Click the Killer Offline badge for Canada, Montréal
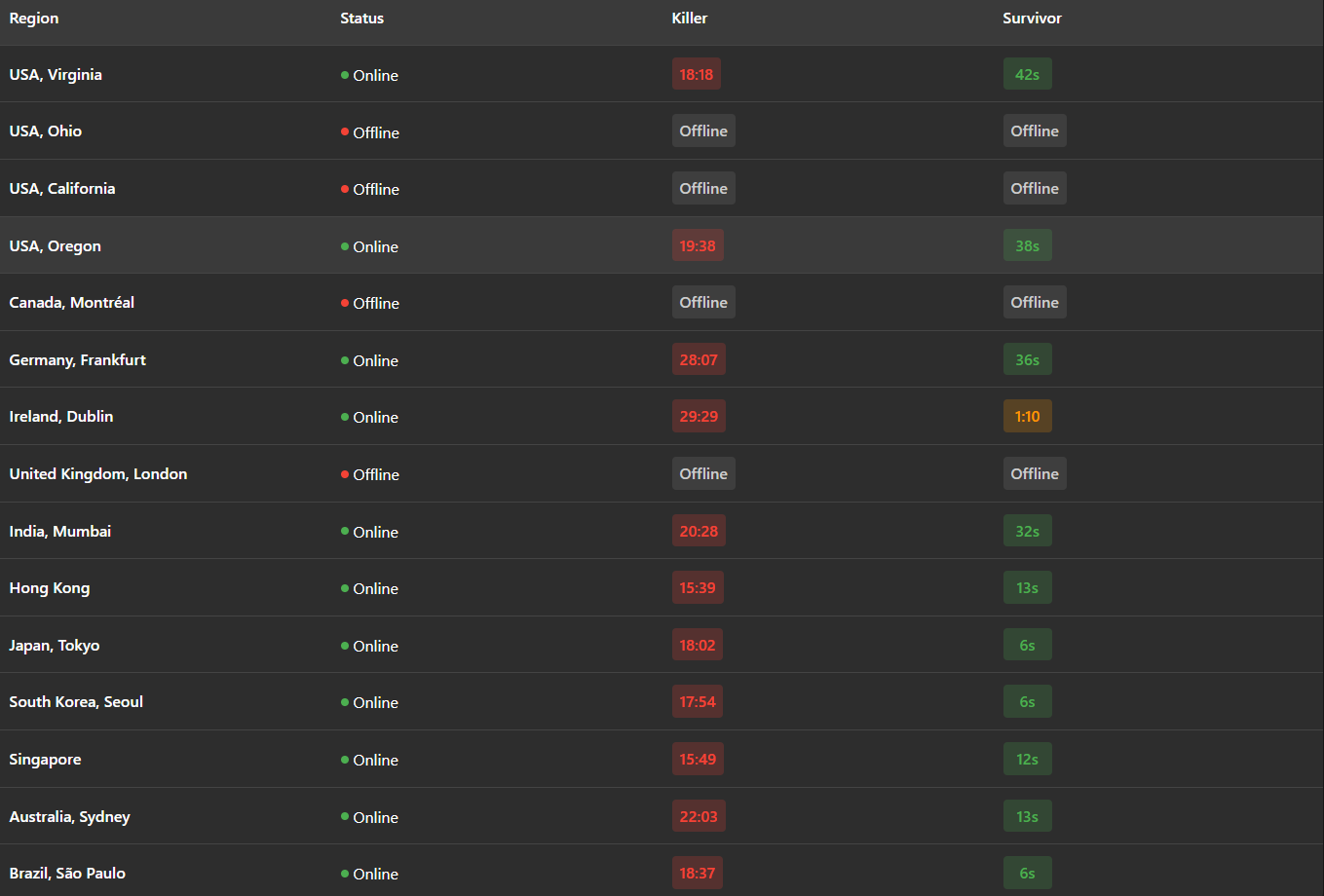 (x=703, y=302)
